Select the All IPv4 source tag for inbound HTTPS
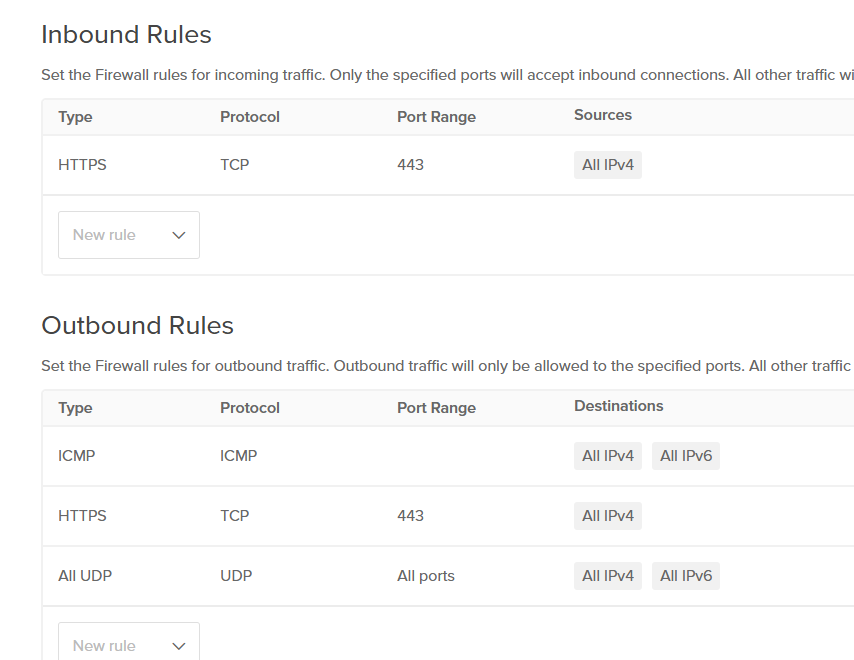854x660 pixels. point(608,165)
